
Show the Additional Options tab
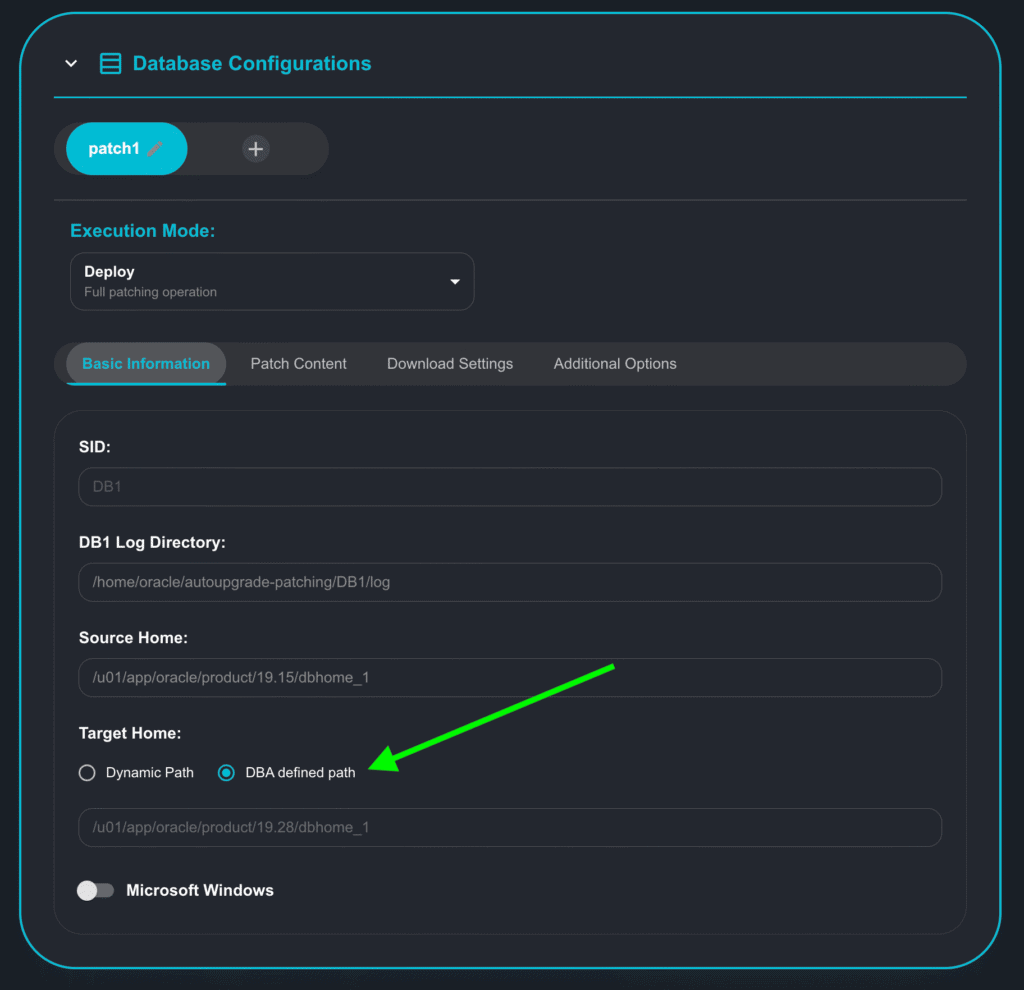615,364
